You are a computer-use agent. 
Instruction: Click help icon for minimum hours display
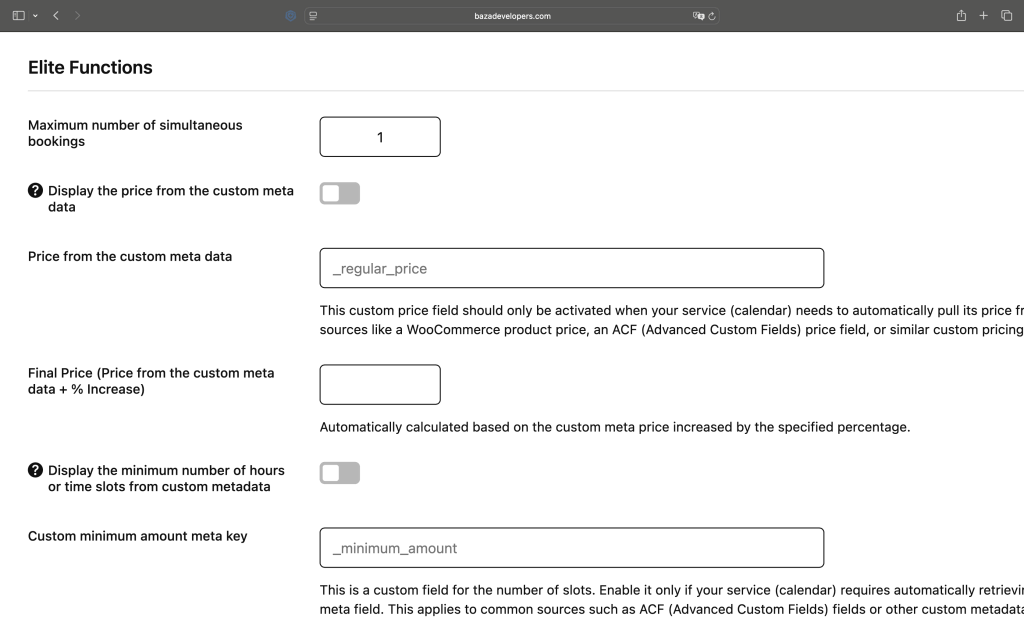point(35,470)
